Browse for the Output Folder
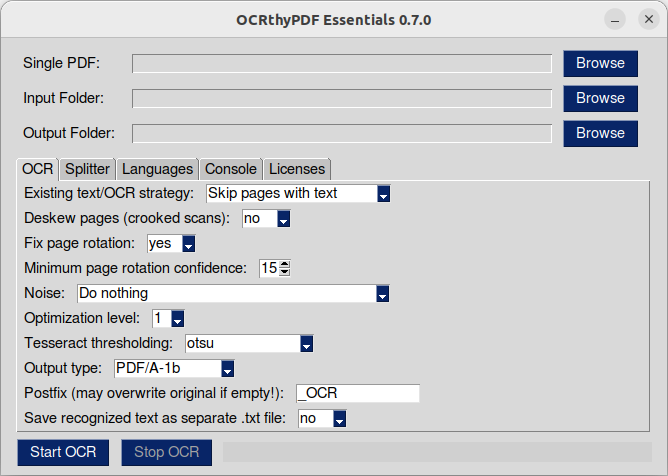The image size is (668, 476). pos(600,133)
